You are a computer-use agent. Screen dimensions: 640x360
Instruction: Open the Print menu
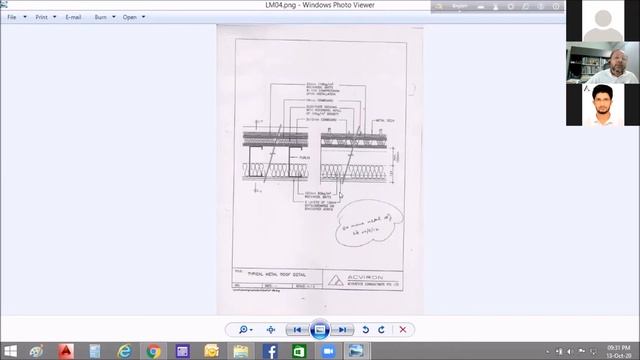[41, 17]
